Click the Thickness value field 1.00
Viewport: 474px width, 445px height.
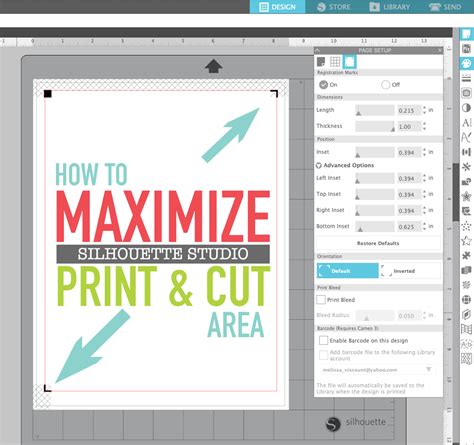pyautogui.click(x=409, y=126)
